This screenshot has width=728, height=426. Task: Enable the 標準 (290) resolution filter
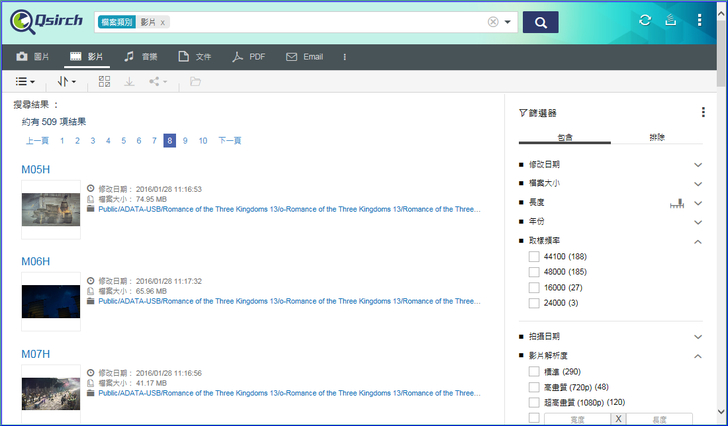point(534,372)
